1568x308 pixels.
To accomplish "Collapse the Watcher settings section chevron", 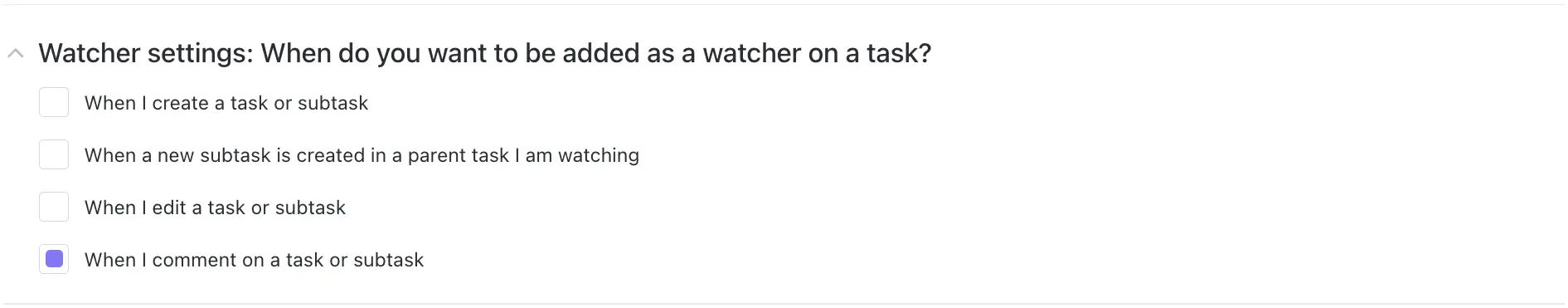I will [15, 54].
